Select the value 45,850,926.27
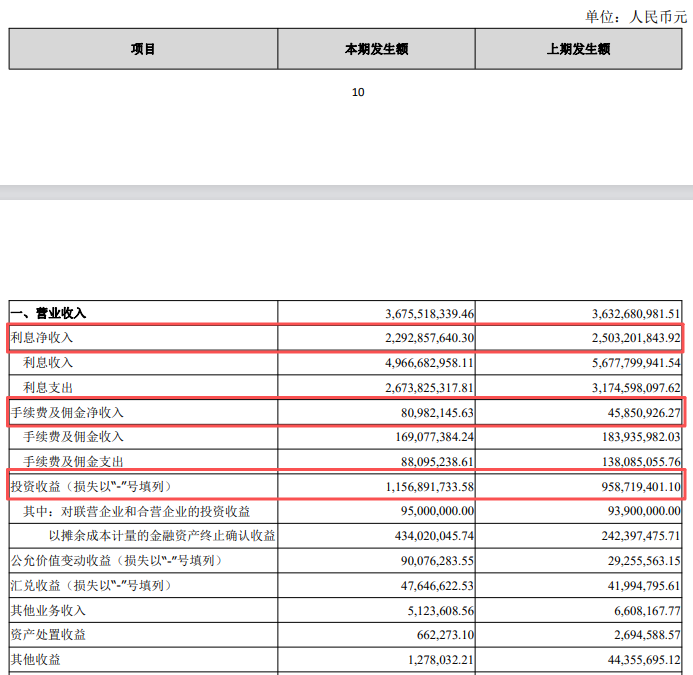This screenshot has height=675, width=693. 630,412
